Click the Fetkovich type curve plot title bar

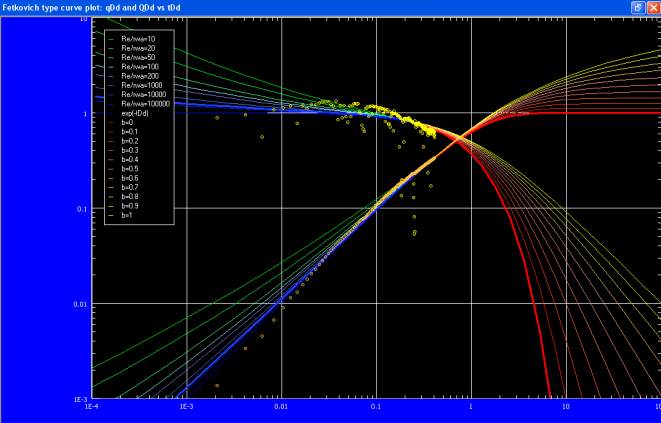300,7
